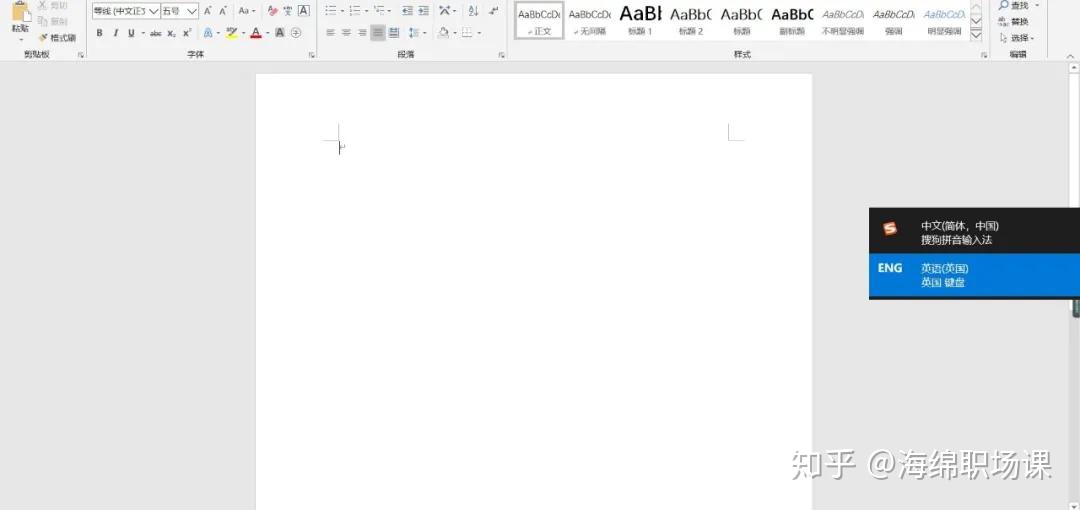Screen dimensions: 1080x510
Task: Toggle Show/Hide paragraph marks
Action: point(493,11)
